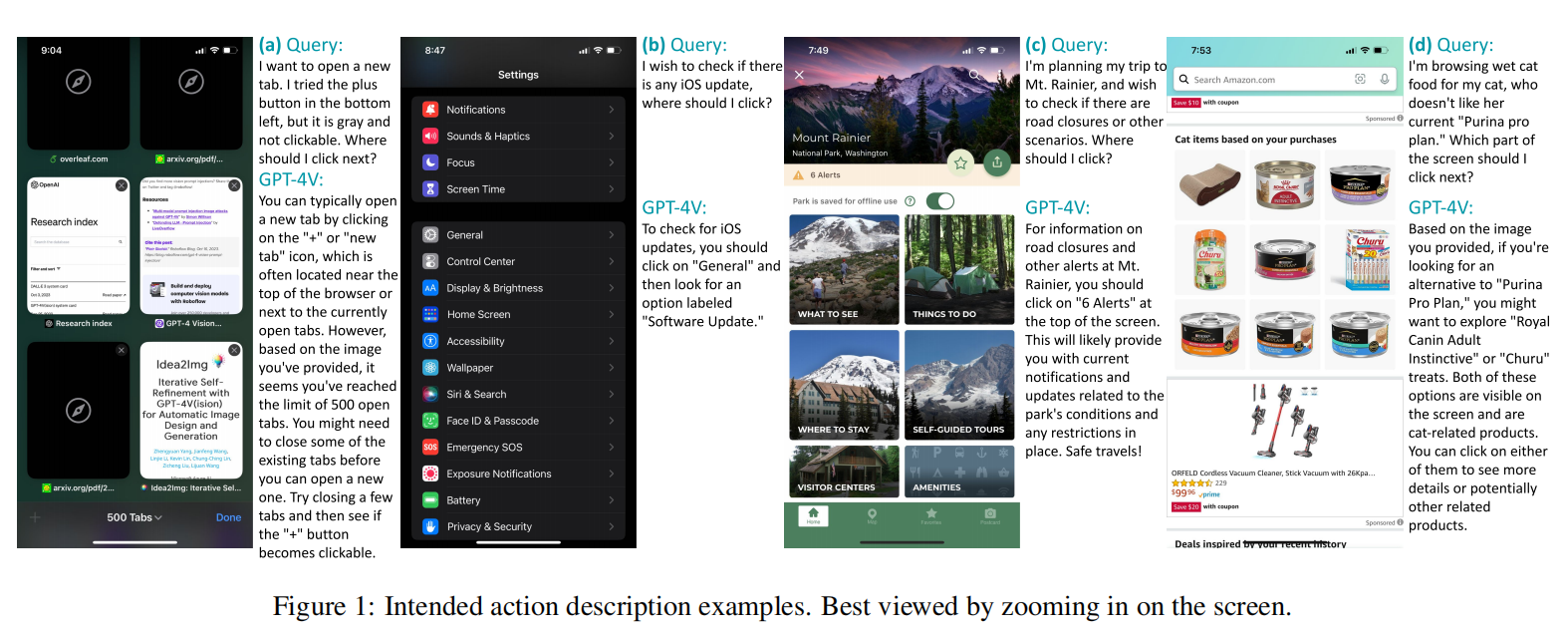1568x634 pixels.
Task: Select the Map tab in the park app
Action: click(872, 516)
